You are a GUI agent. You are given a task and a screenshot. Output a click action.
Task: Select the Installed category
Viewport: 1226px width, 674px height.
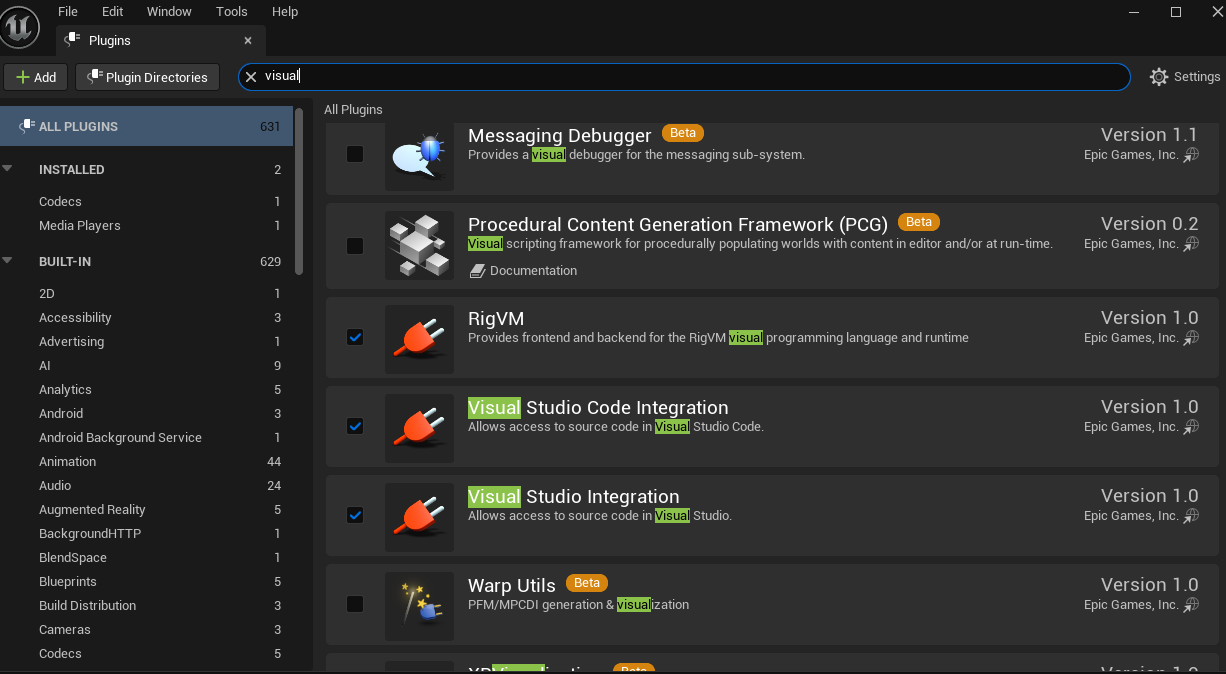(147, 170)
